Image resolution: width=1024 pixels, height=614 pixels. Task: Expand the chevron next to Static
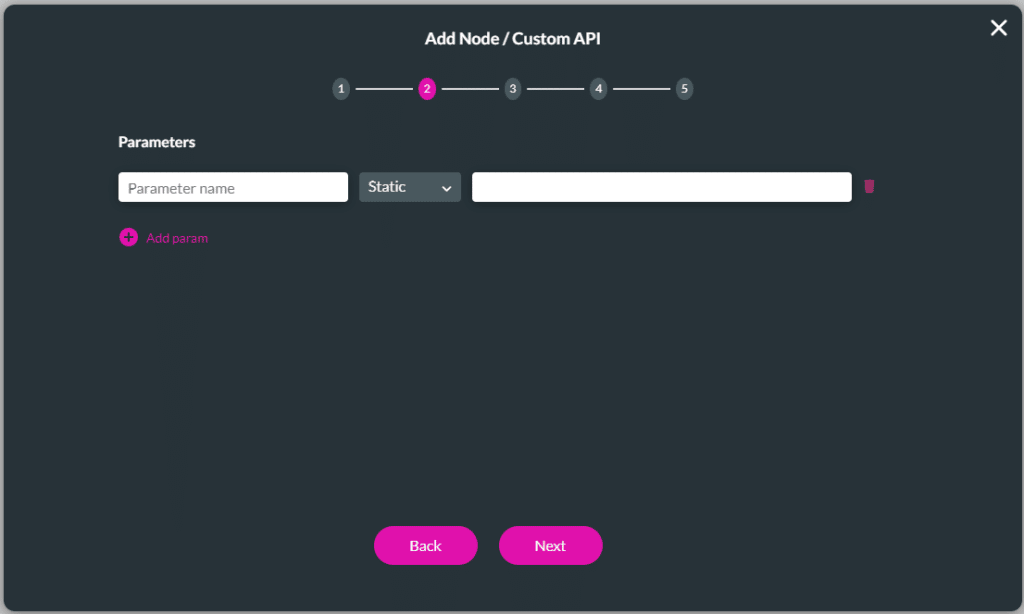pos(448,186)
